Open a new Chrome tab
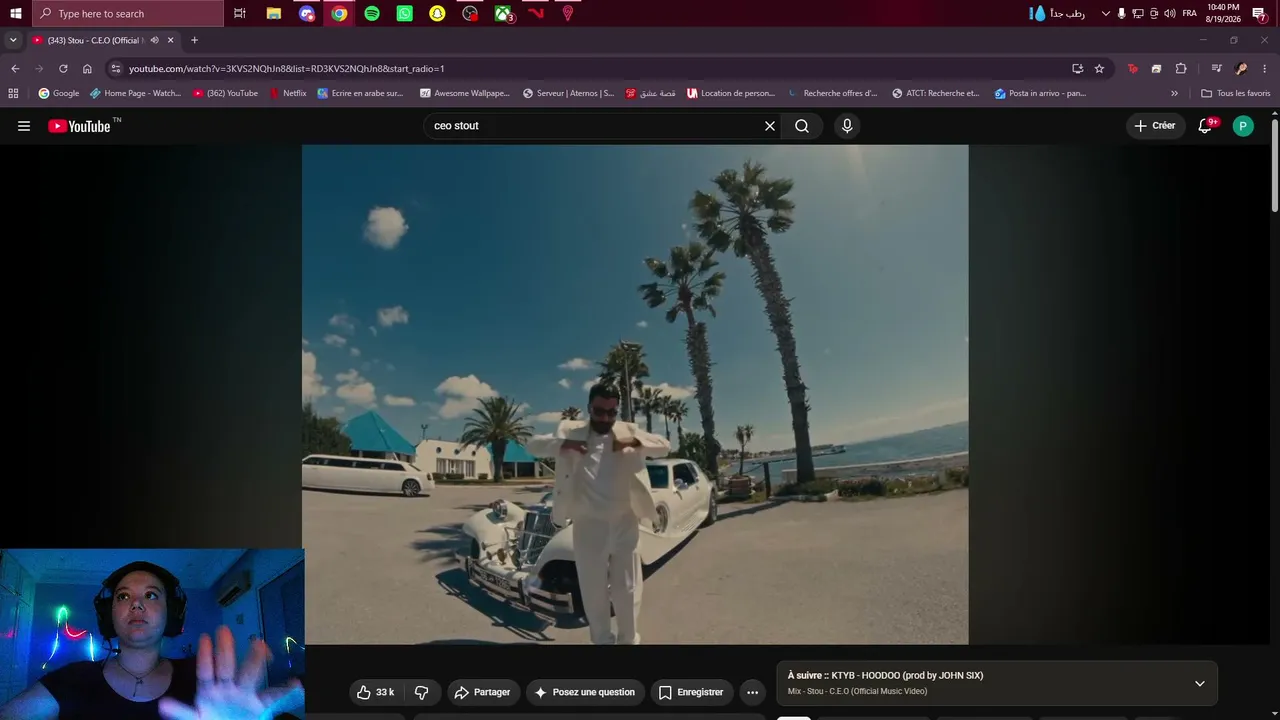The width and height of the screenshot is (1280, 720). point(194,40)
